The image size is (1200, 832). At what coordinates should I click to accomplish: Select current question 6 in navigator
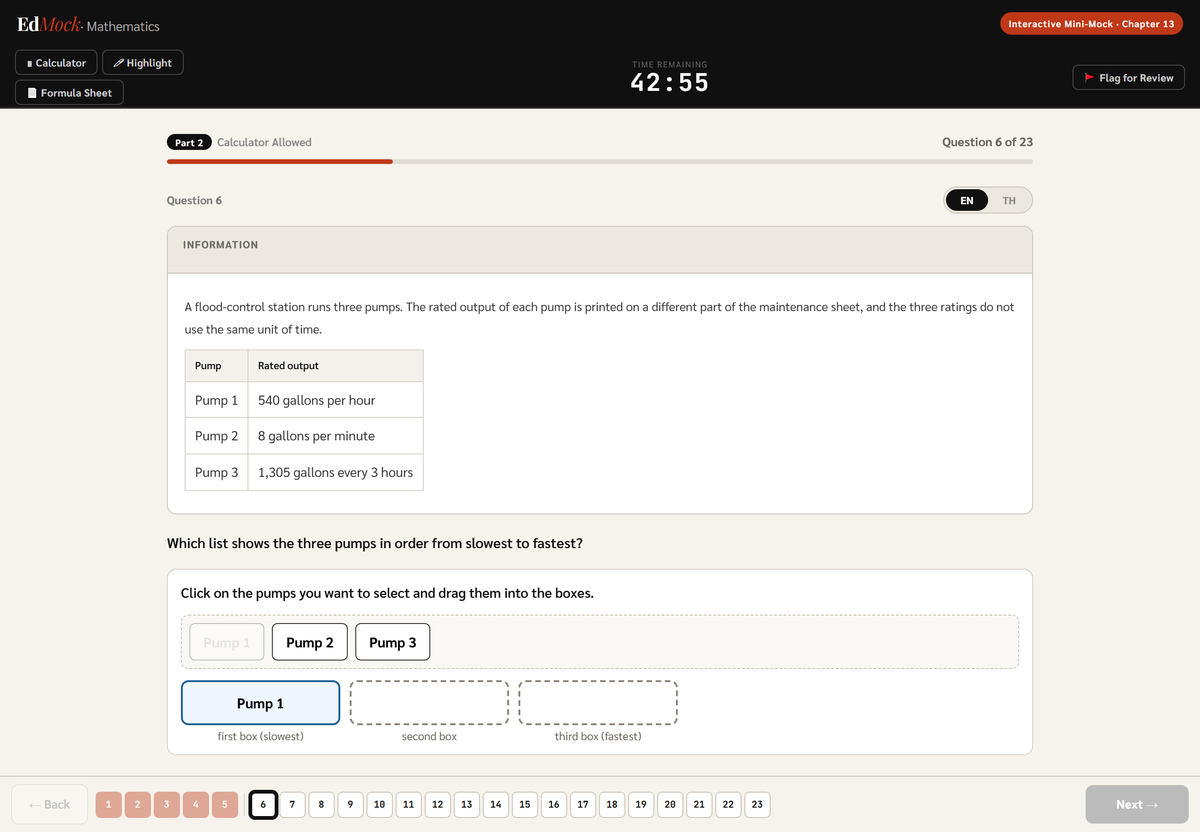[262, 804]
